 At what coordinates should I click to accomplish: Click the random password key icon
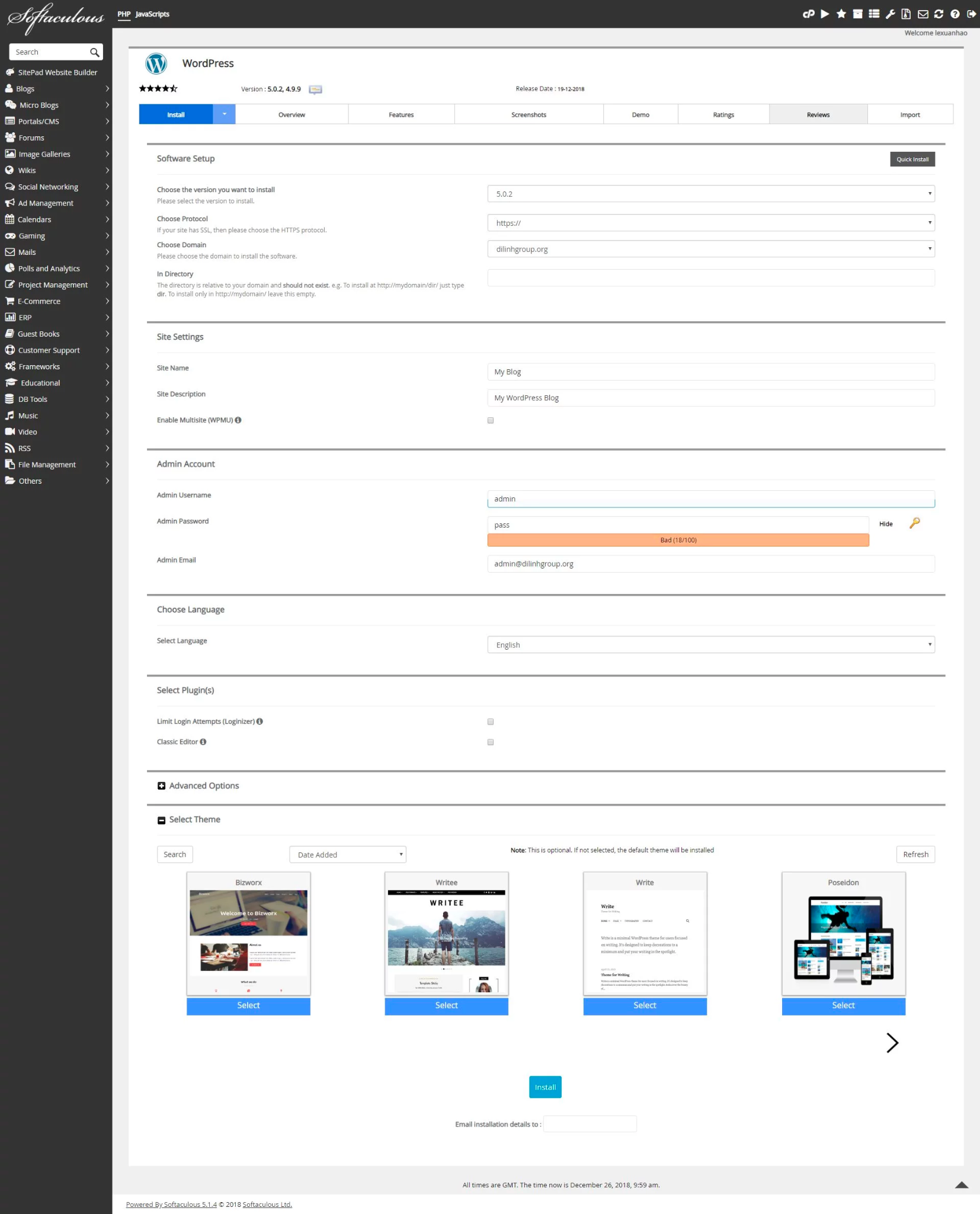click(915, 523)
